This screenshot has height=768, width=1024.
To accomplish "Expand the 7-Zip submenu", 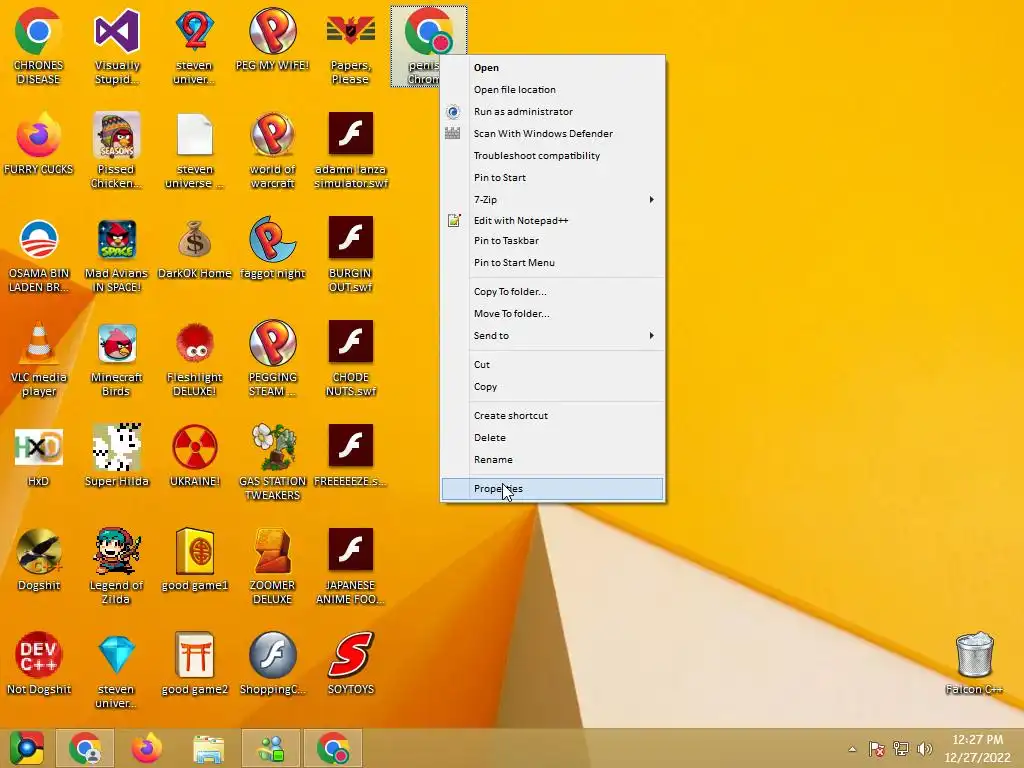I will (x=552, y=199).
